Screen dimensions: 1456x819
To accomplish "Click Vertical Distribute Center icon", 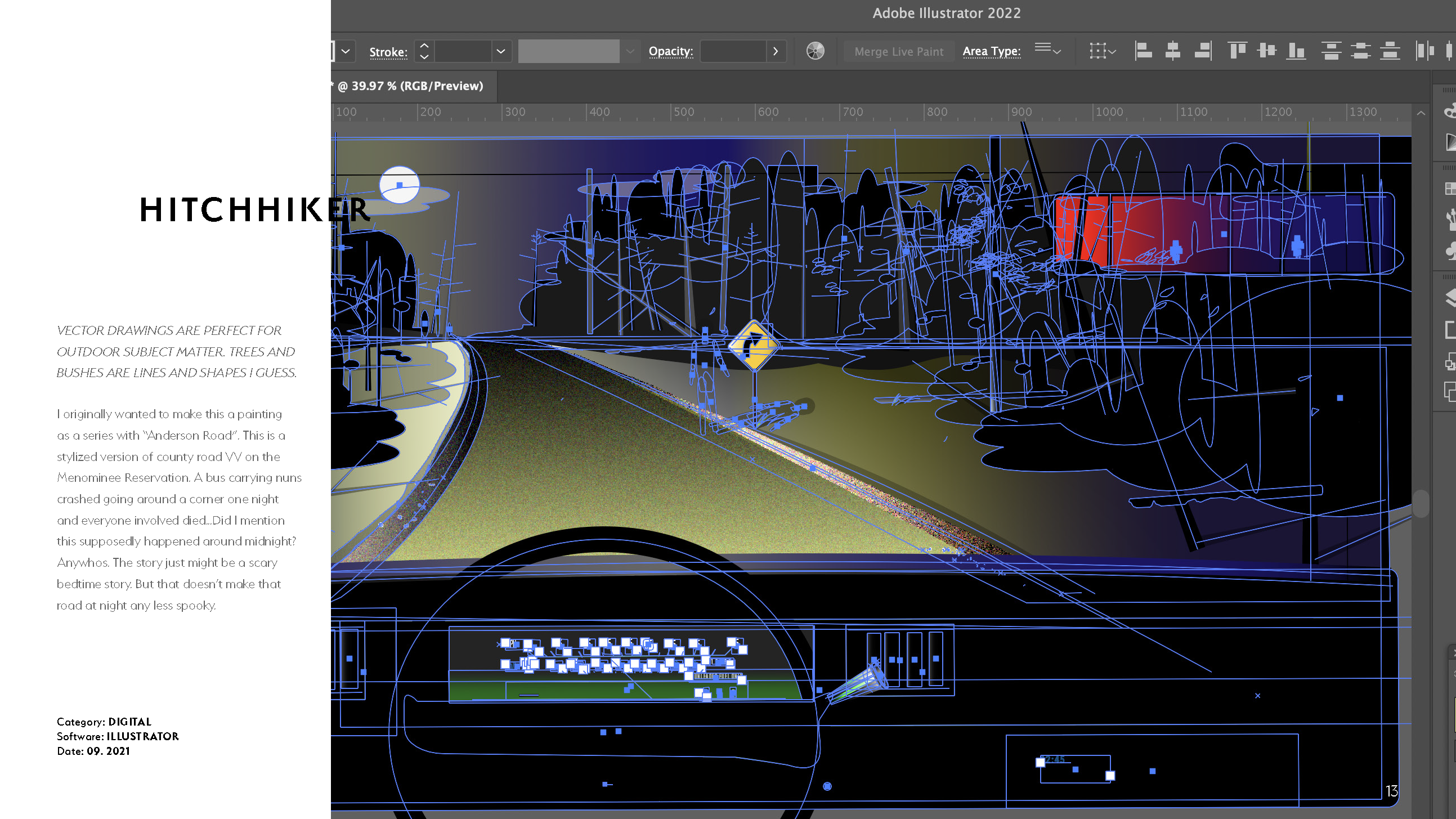I will pyautogui.click(x=1360, y=51).
